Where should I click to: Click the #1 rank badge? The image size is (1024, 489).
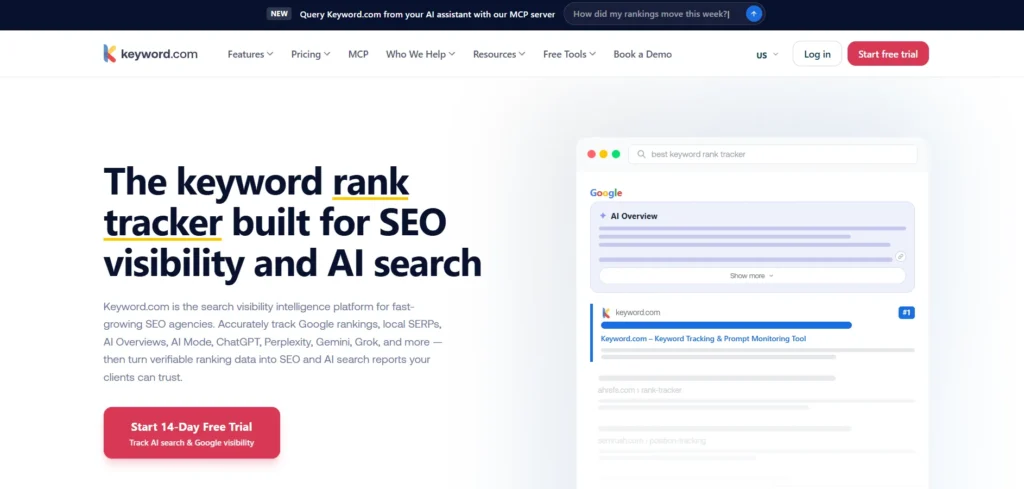906,313
